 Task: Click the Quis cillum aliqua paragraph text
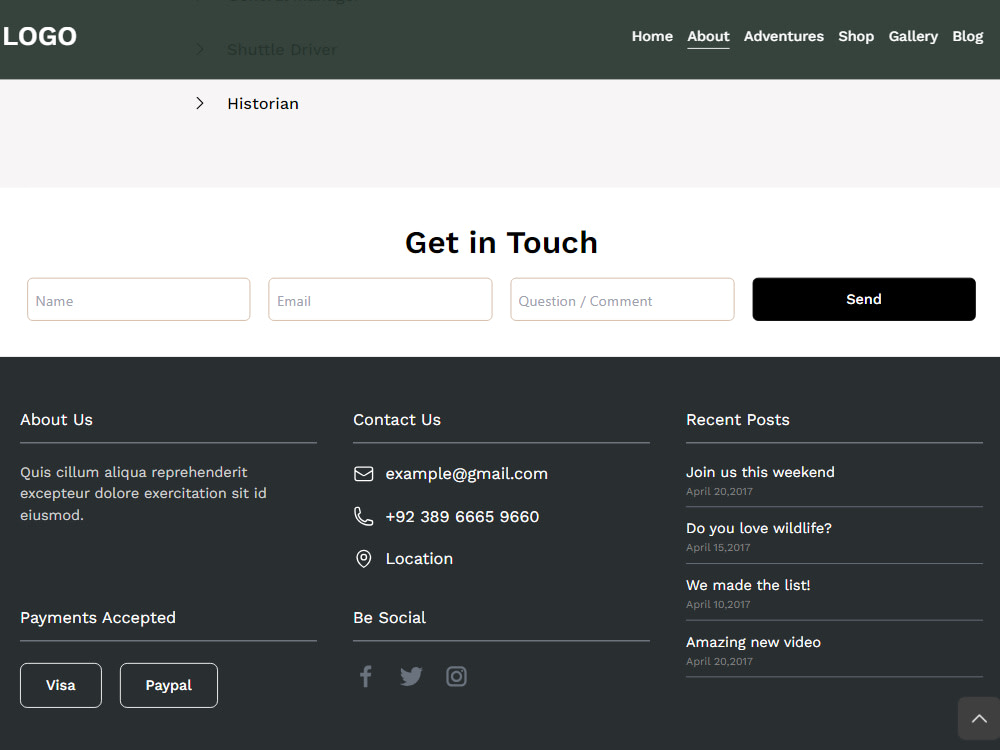143,494
